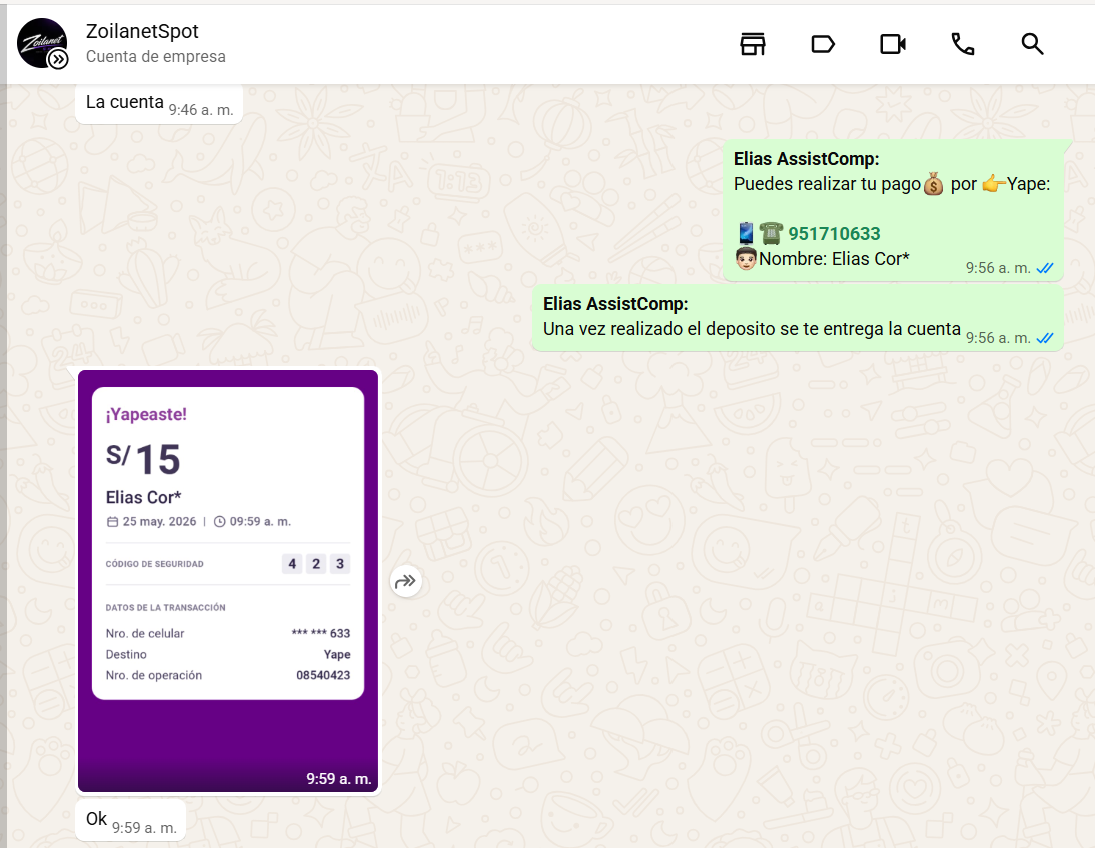
Task: Open the ZoilanetSpot contact name
Action: pos(142,31)
